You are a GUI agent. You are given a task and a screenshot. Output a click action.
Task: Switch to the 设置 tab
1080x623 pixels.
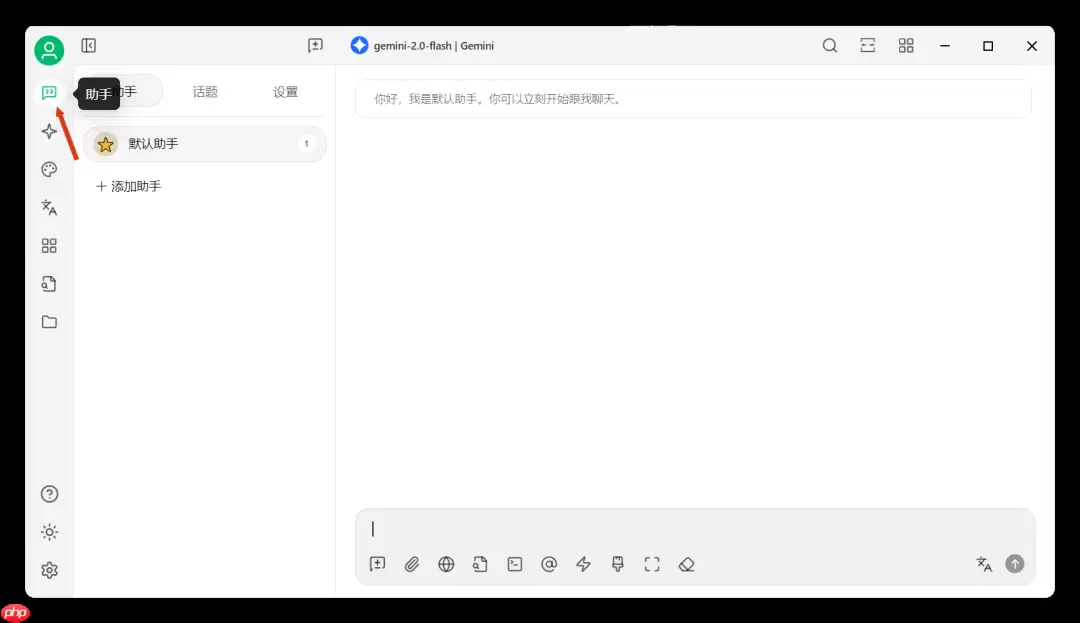tap(285, 91)
